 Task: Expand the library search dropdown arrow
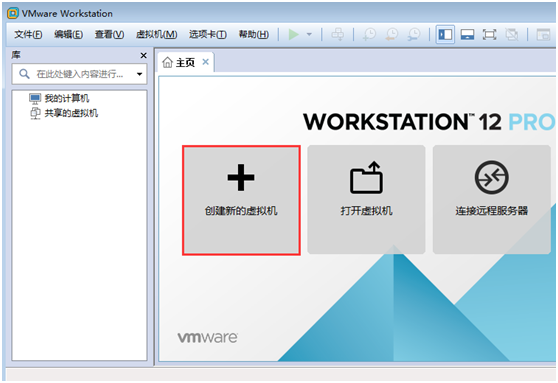pyautogui.click(x=140, y=74)
